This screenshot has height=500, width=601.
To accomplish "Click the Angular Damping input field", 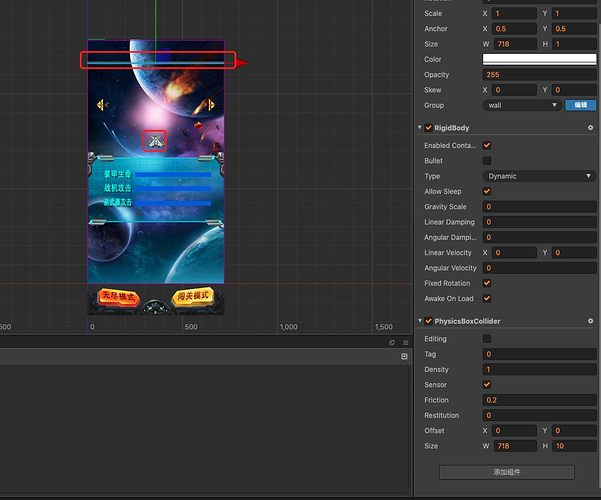I will [x=539, y=237].
